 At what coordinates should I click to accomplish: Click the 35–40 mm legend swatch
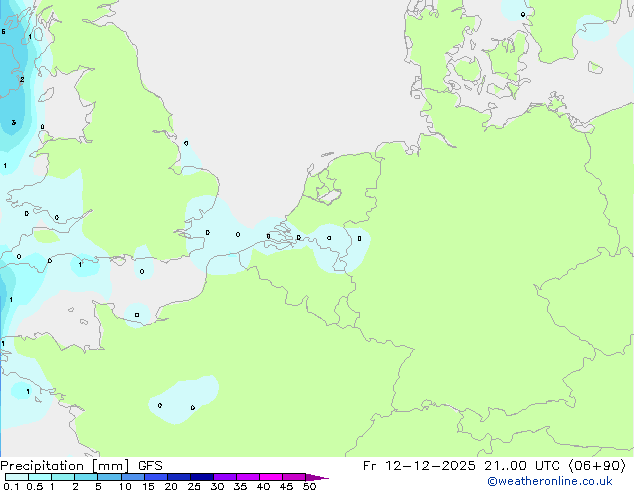coord(248,477)
